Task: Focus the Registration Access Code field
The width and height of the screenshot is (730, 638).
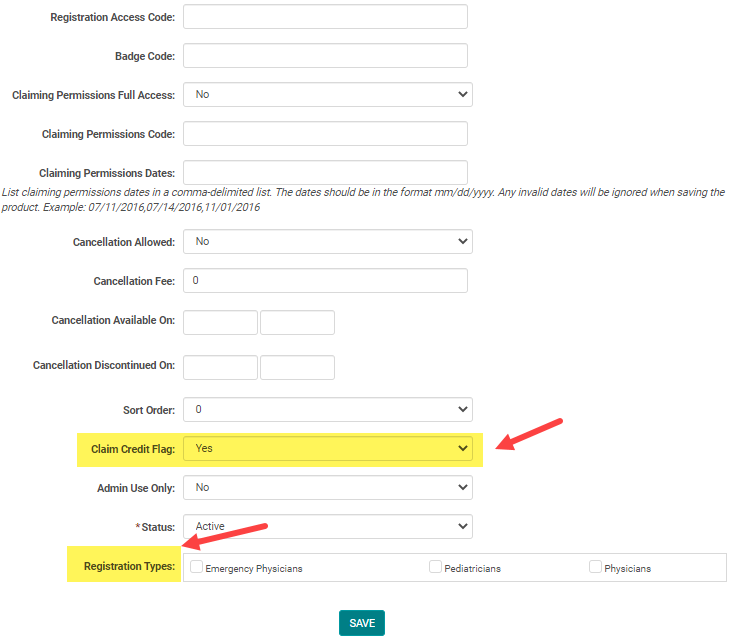Action: 326,17
